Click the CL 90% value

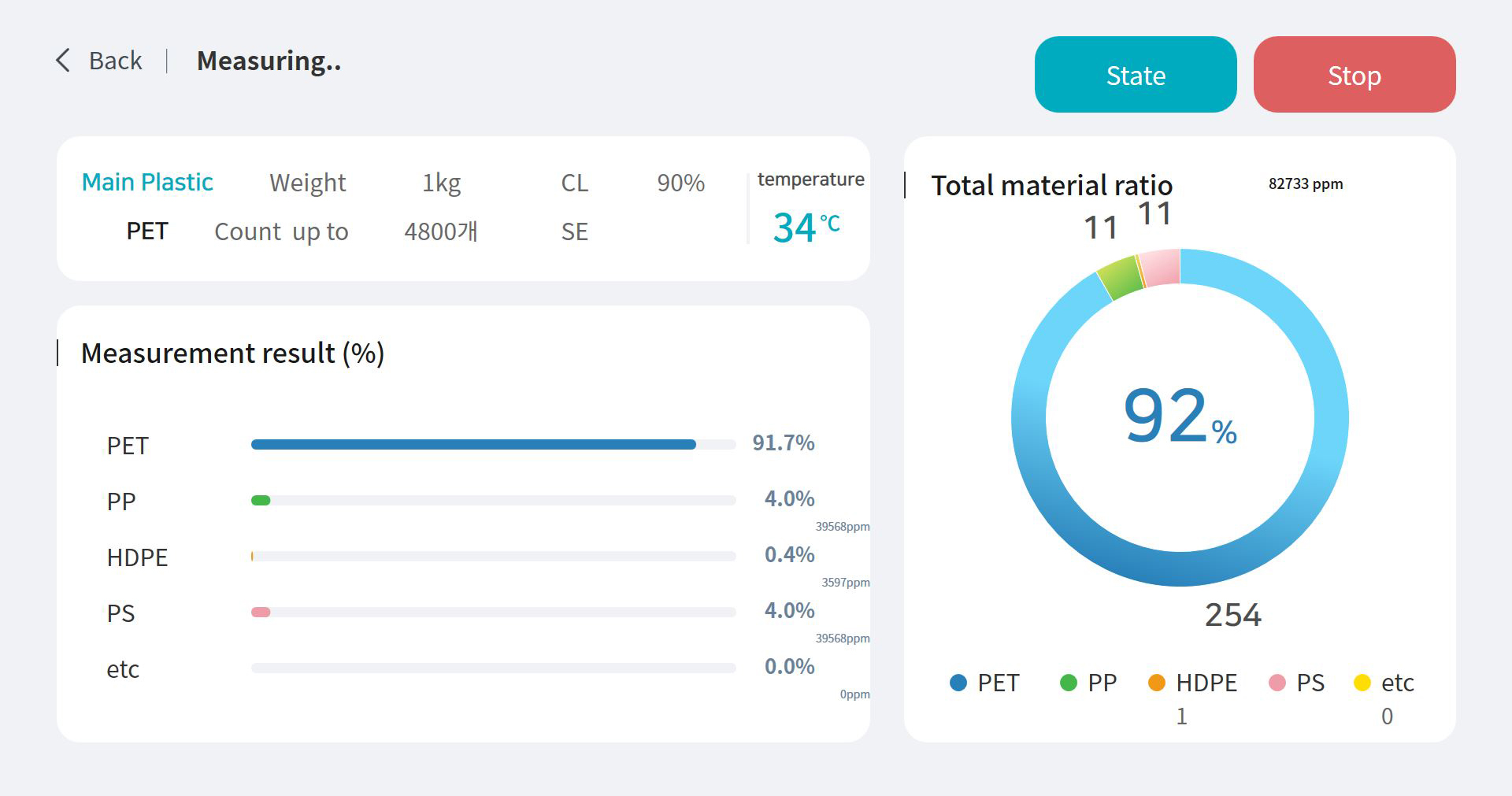[681, 183]
